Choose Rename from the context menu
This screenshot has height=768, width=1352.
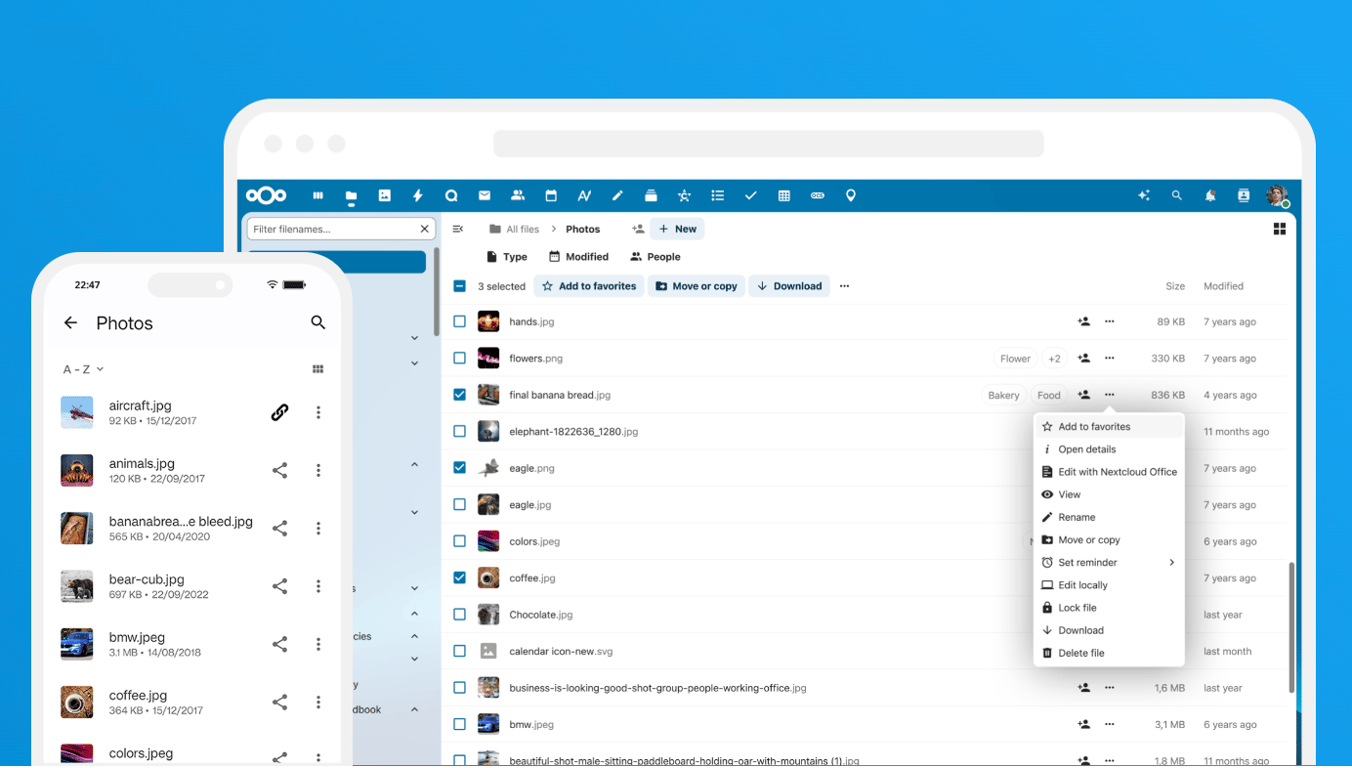pos(1076,517)
